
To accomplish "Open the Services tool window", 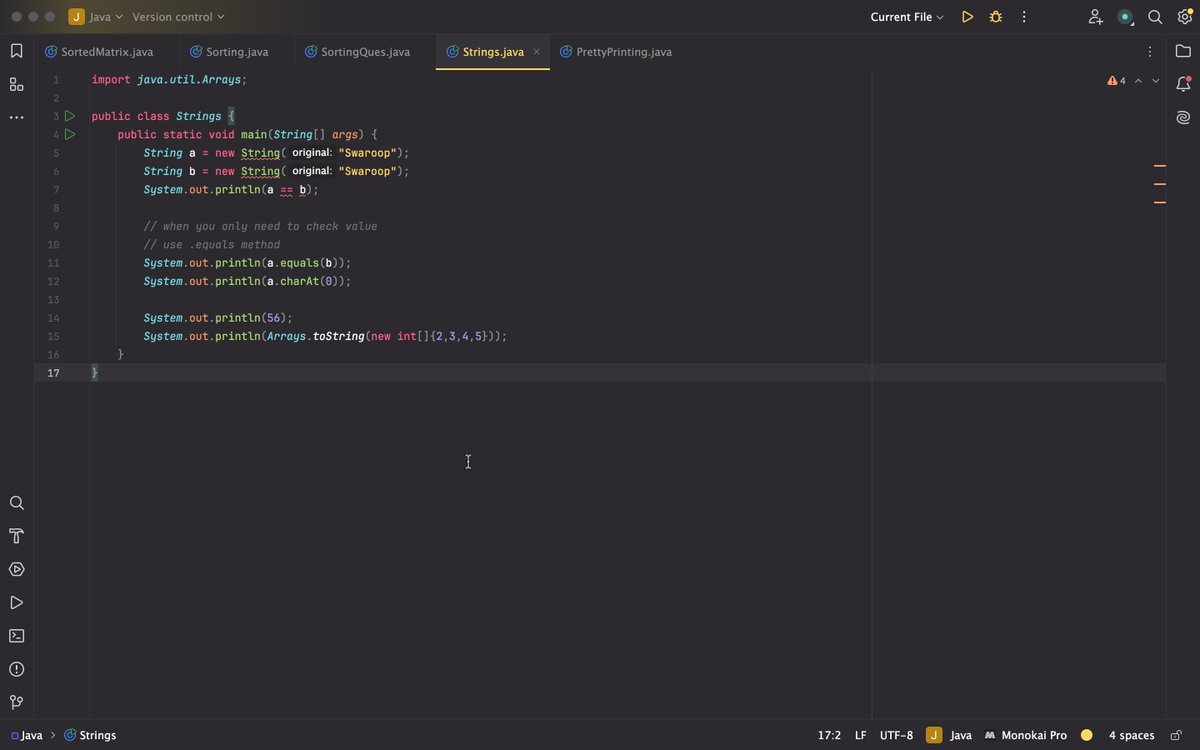I will pyautogui.click(x=16, y=569).
